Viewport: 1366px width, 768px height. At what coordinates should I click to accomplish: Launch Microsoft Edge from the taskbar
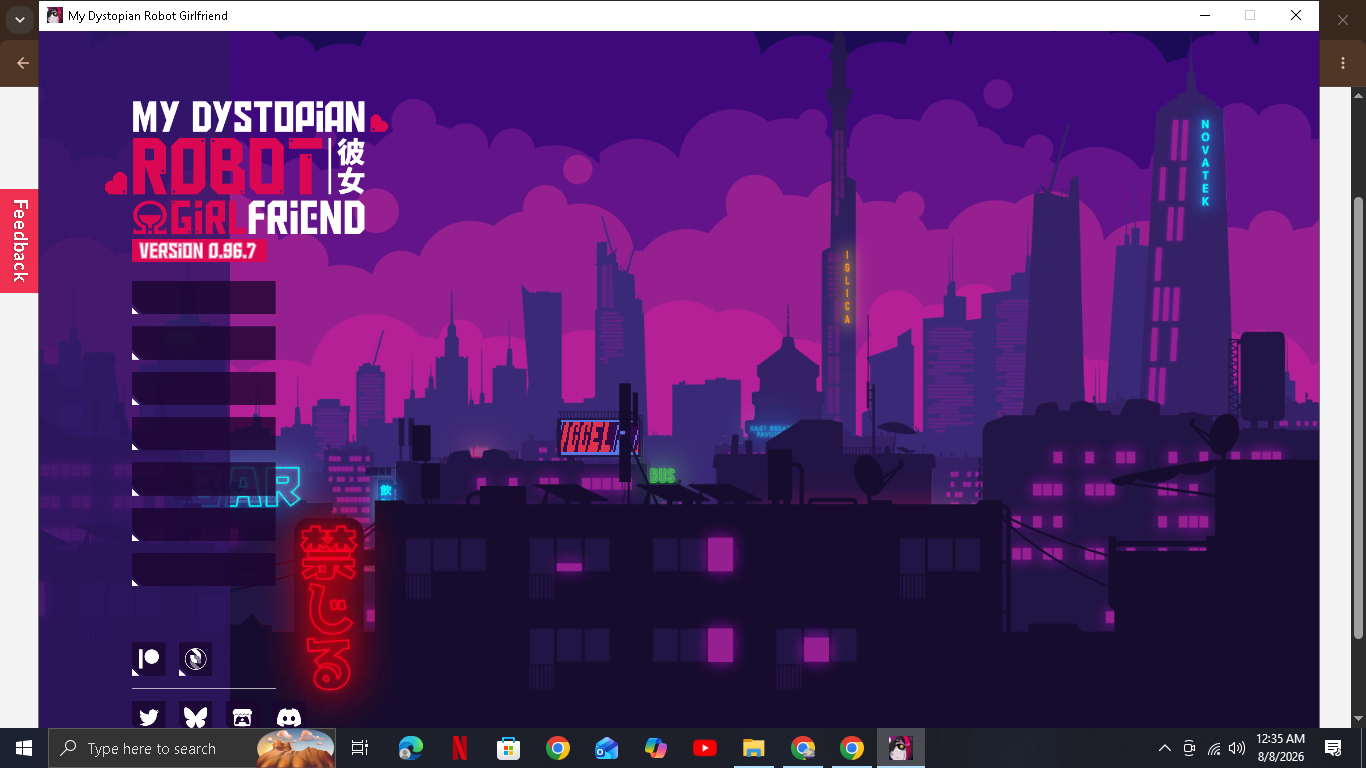click(411, 748)
